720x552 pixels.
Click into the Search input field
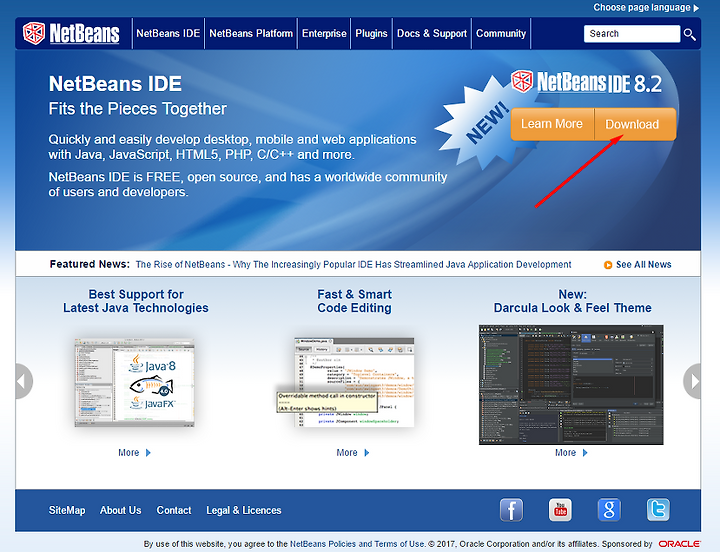click(x=632, y=34)
